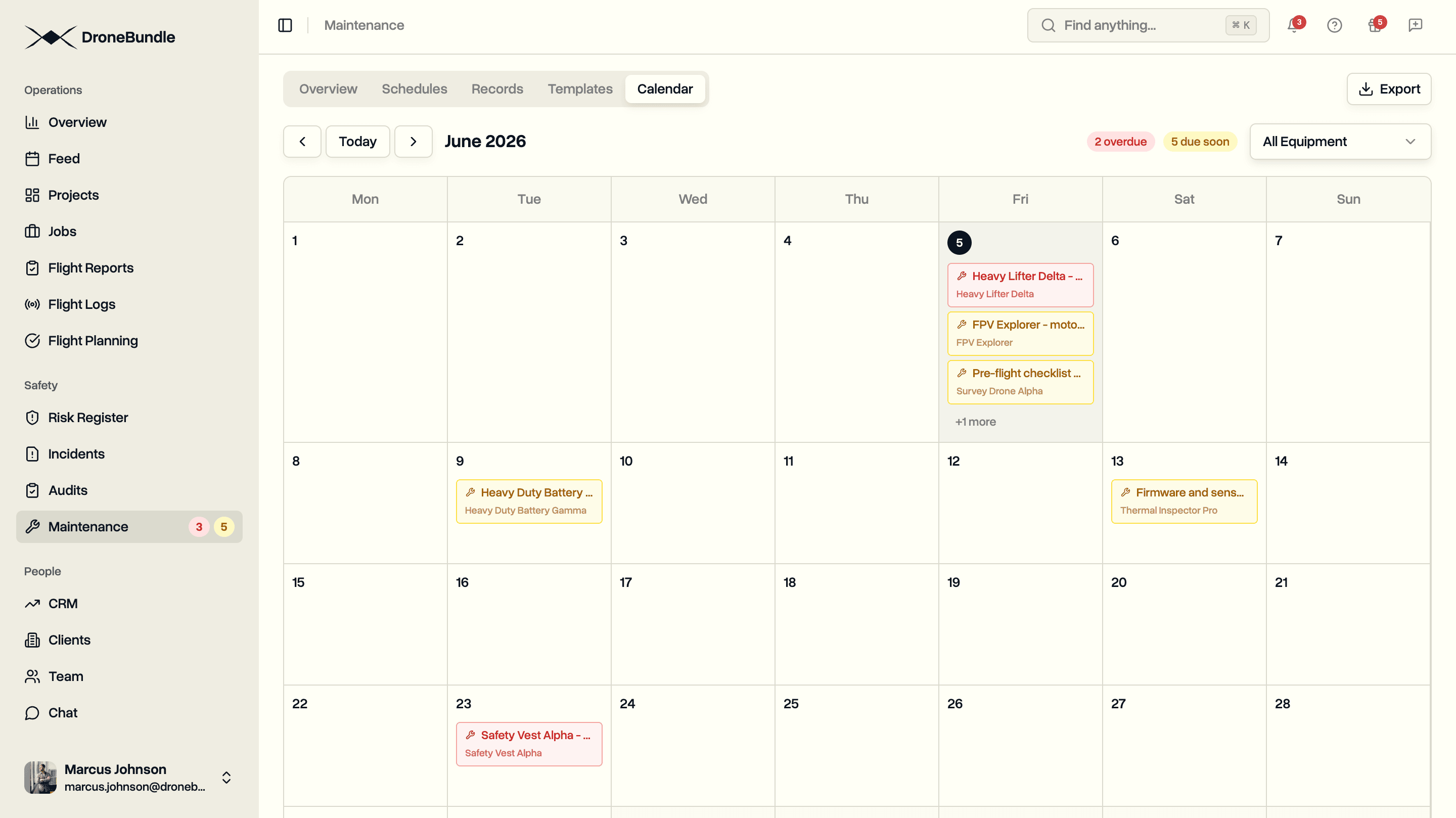Open the Firmware and sensor event
The image size is (1456, 818).
(1184, 502)
